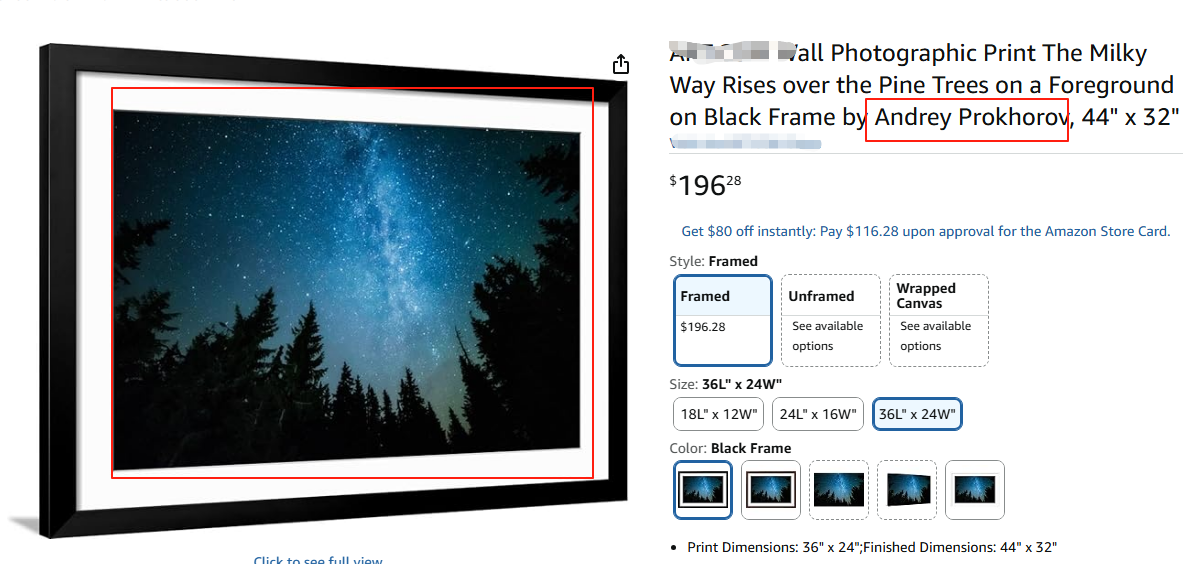Pick the 24L" x 16W" size option

[x=818, y=414]
